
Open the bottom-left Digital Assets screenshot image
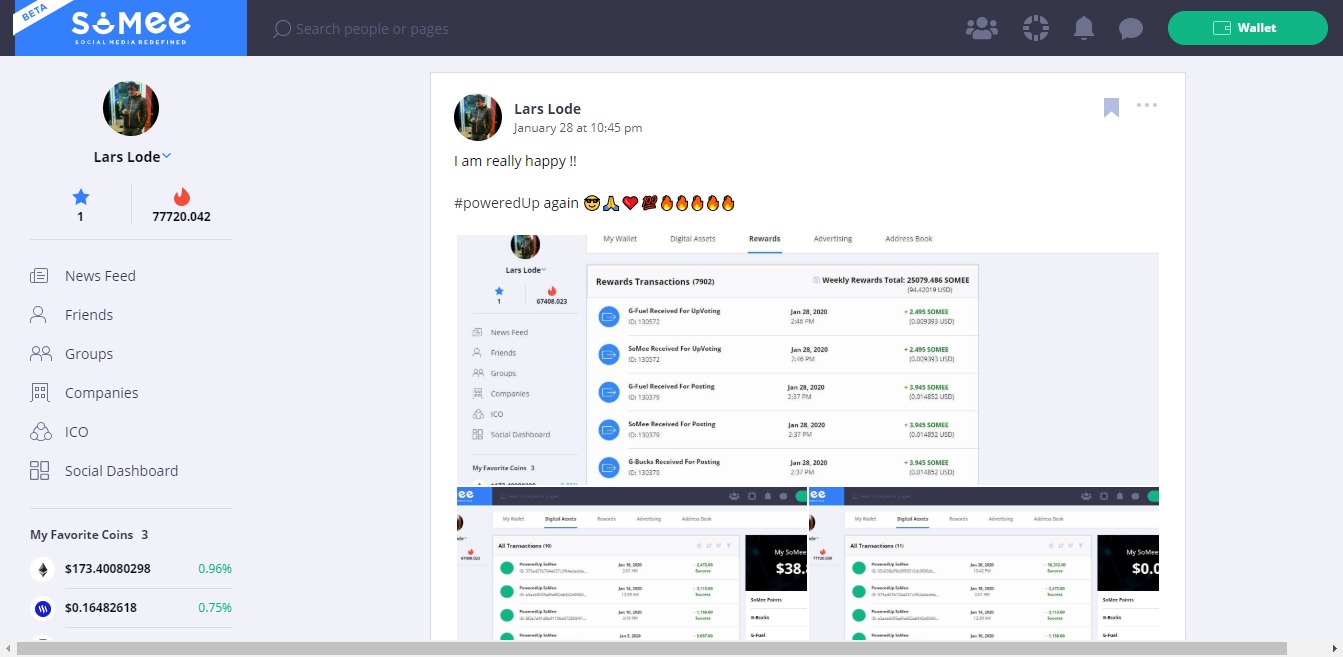[x=632, y=564]
